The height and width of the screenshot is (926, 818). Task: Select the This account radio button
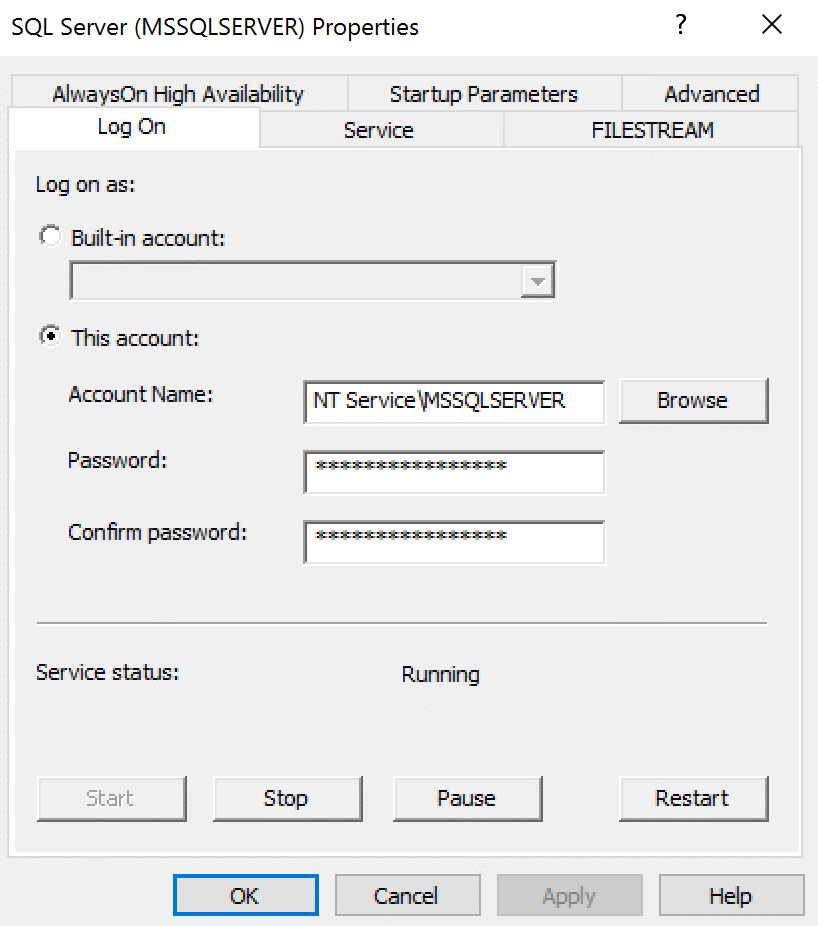pos(50,336)
